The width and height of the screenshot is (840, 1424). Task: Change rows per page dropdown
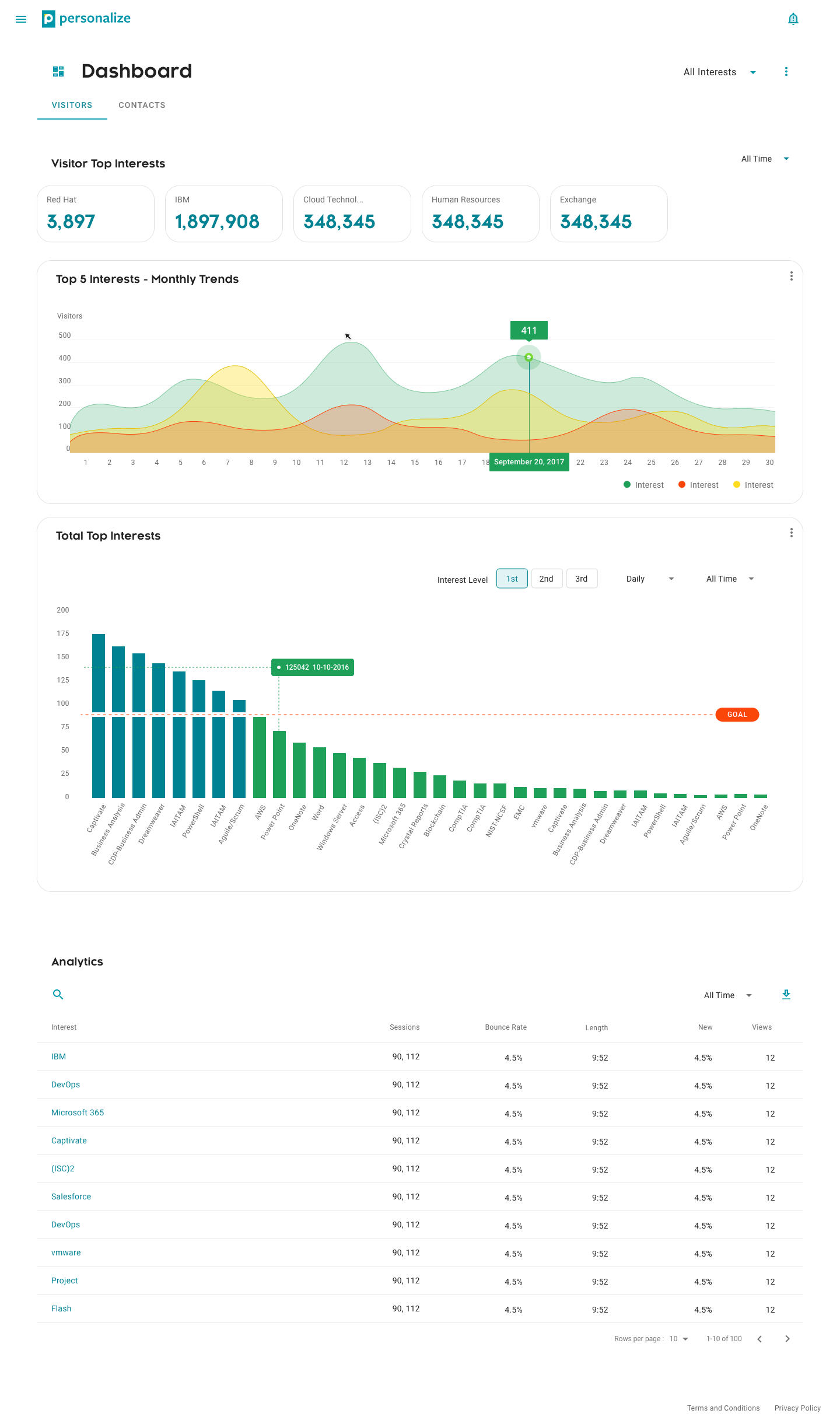point(679,1339)
